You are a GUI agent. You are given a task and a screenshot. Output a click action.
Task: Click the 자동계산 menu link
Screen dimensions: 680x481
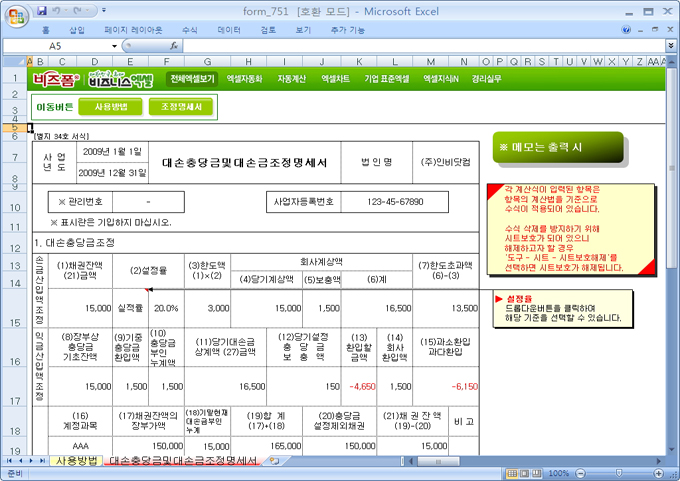tap(291, 78)
